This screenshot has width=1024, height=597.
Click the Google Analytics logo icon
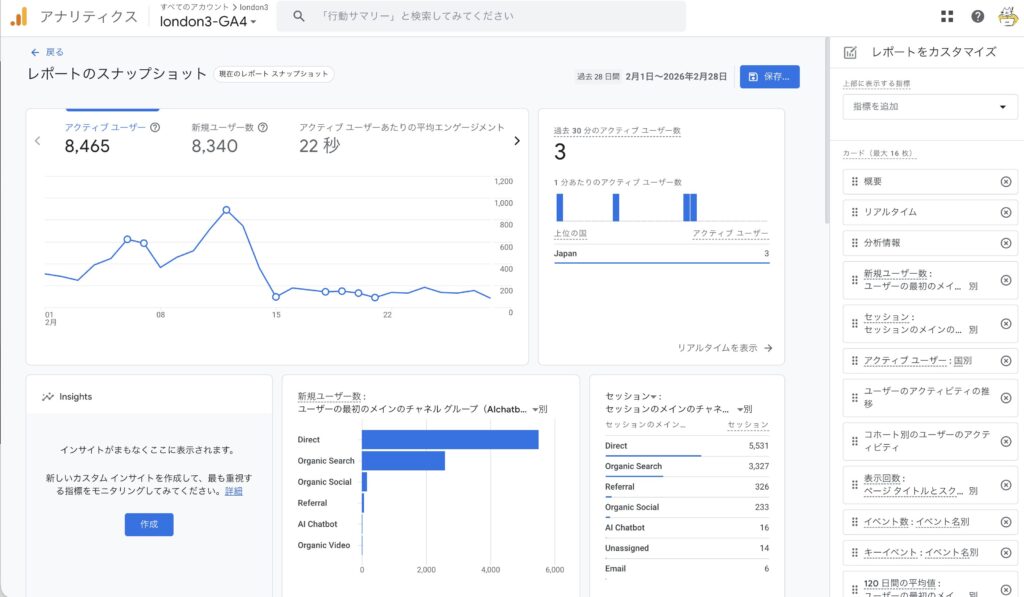point(18,16)
